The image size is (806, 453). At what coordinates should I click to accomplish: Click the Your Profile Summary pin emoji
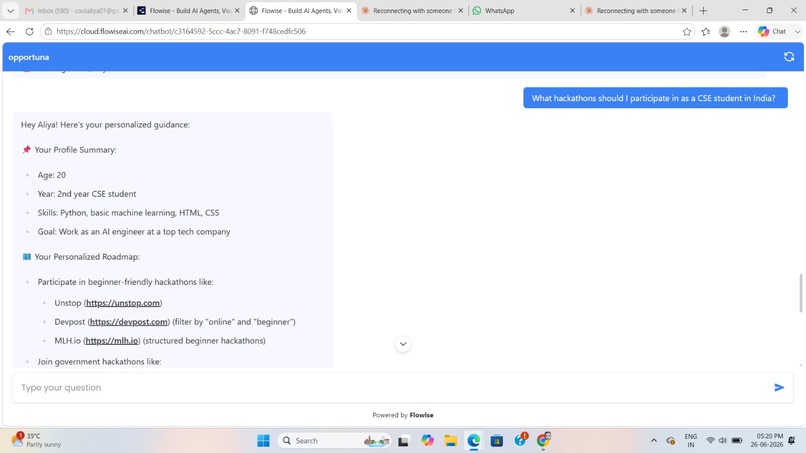pos(27,150)
